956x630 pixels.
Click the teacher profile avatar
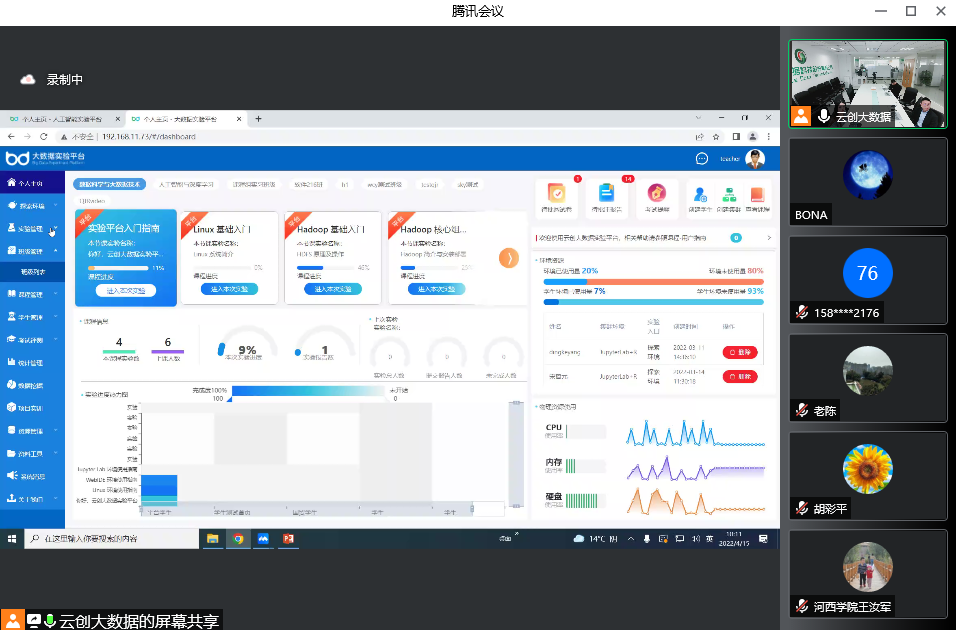coord(755,158)
